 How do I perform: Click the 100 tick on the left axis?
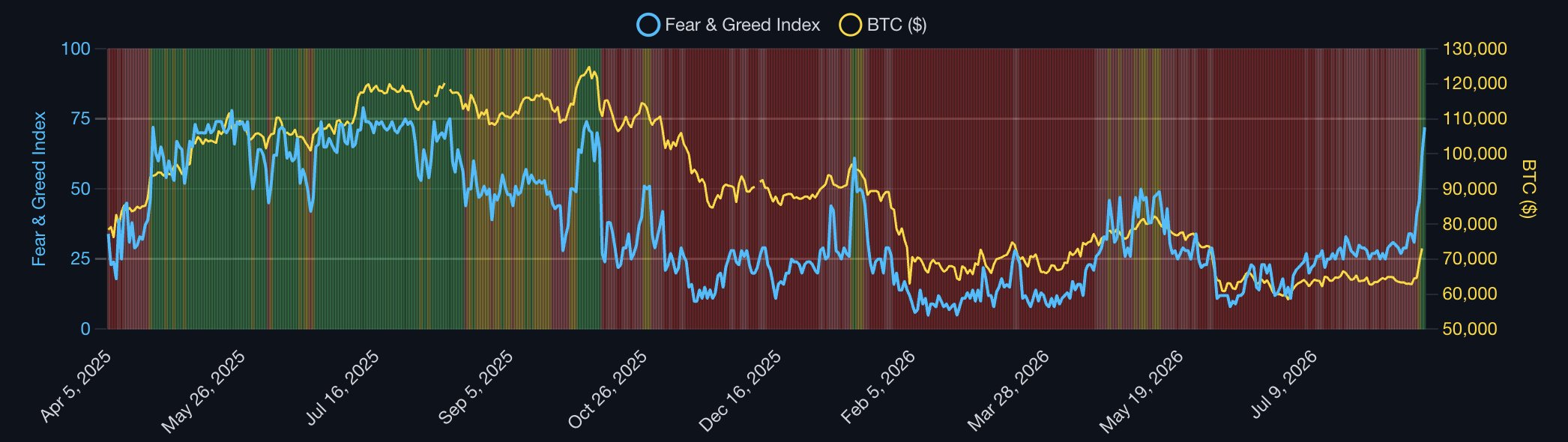75,49
